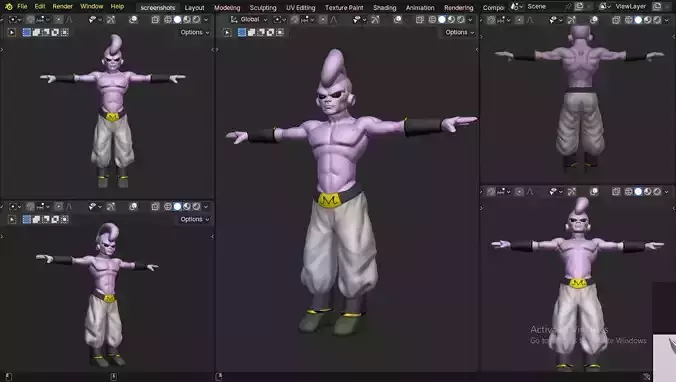Click select tool icon in top-left viewport
Screen dimensions: 676x382
point(12,32)
